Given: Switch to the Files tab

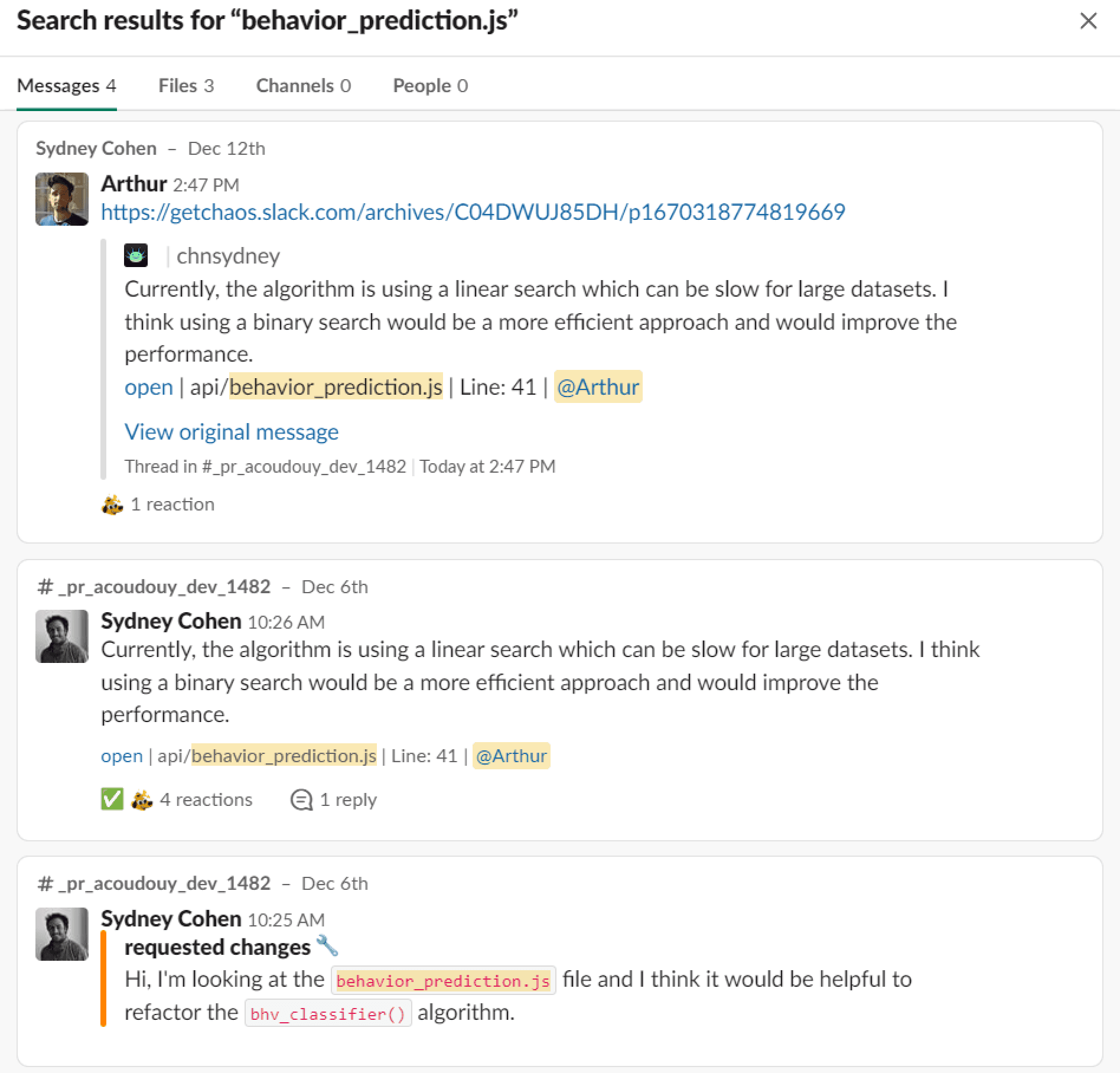Looking at the screenshot, I should (x=185, y=86).
